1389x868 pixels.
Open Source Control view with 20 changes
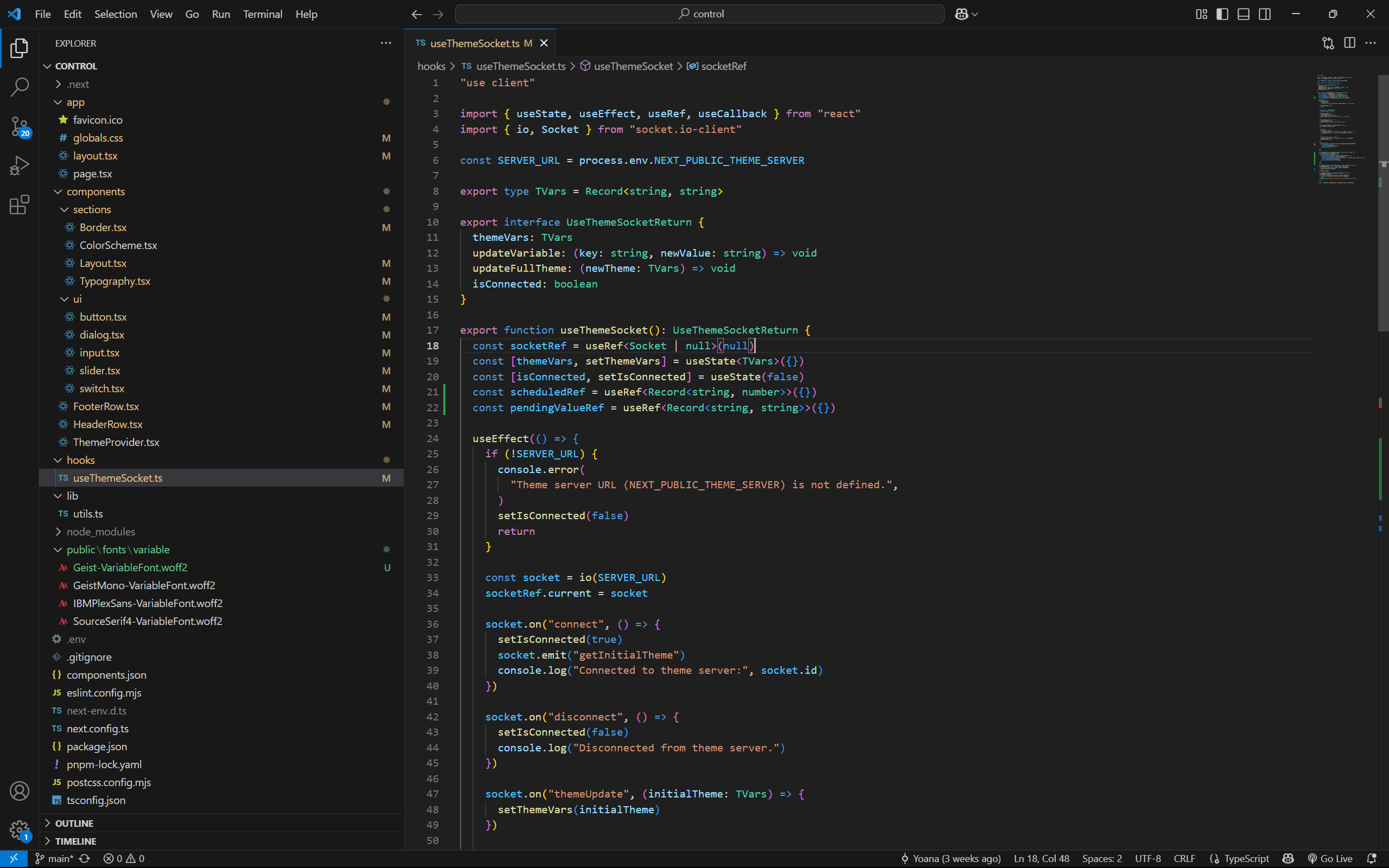click(19, 127)
